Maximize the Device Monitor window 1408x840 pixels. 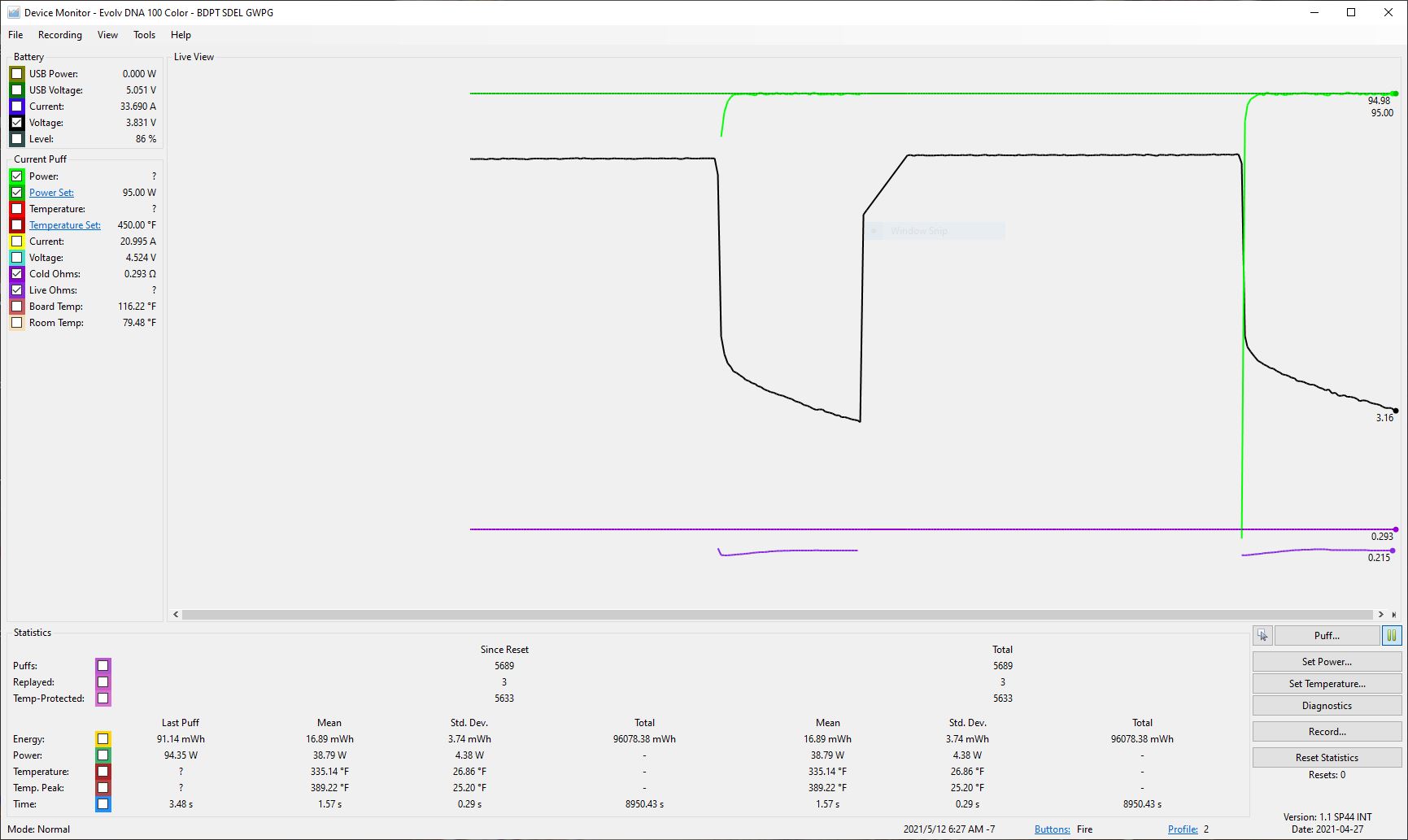coord(1351,12)
